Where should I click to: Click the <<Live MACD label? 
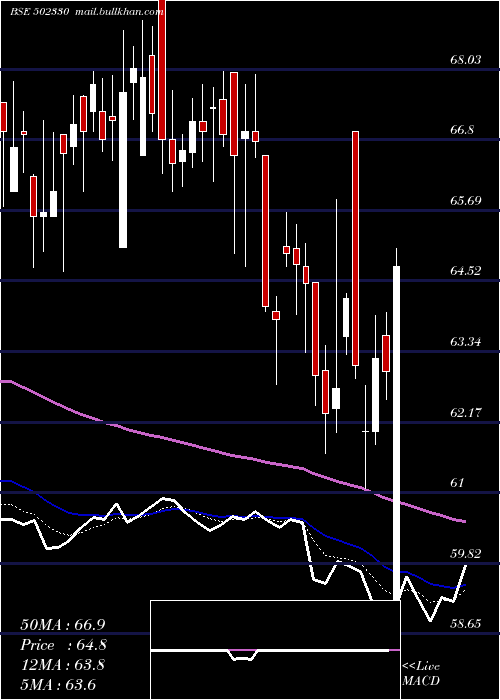(x=421, y=674)
